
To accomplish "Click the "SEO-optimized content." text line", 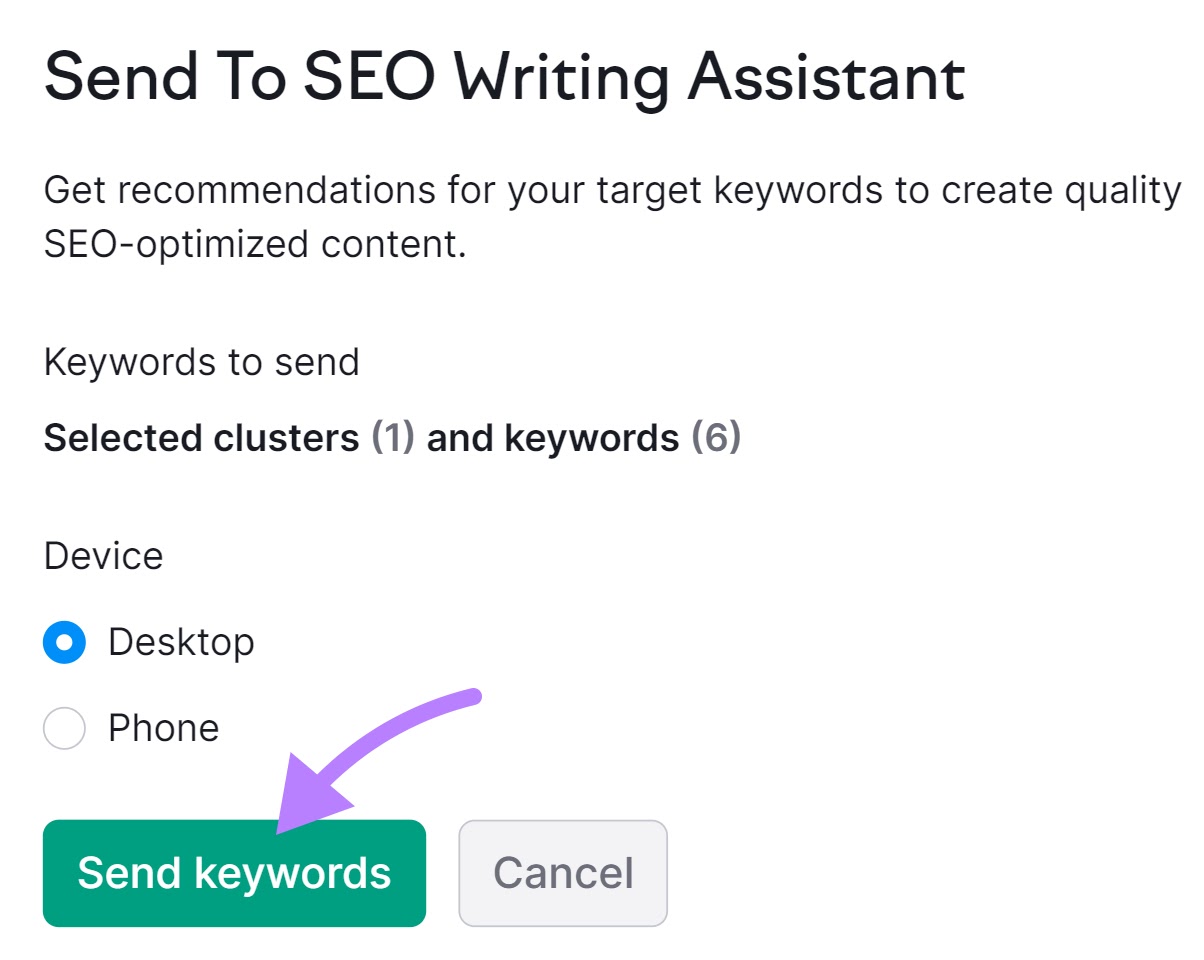I will click(255, 244).
